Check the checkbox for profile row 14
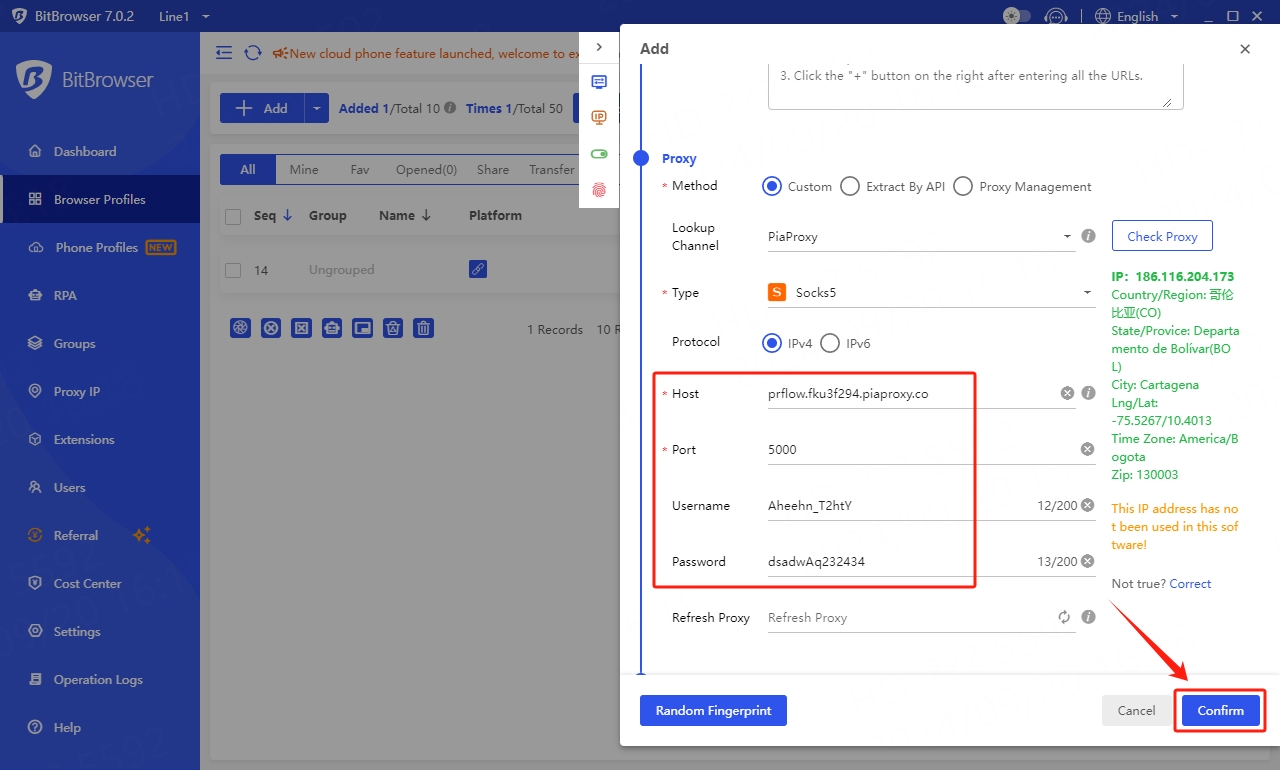The width and height of the screenshot is (1280, 770). point(233,270)
